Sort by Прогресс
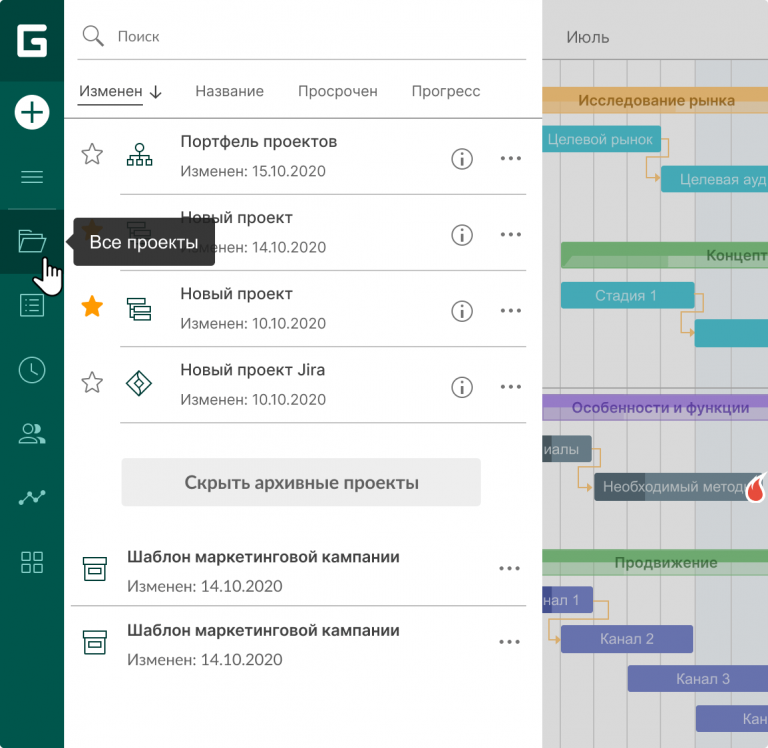The width and height of the screenshot is (768, 748). pos(446,91)
